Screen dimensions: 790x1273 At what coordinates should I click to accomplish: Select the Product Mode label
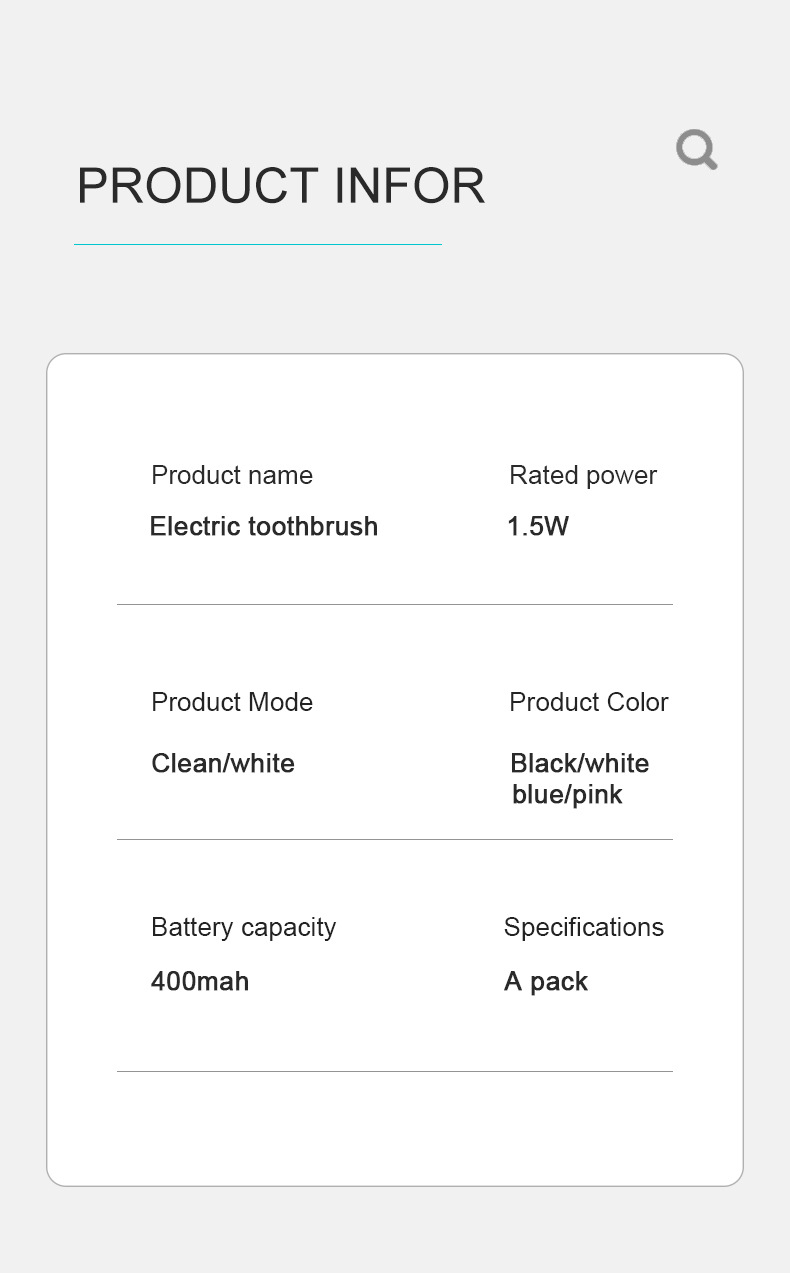click(x=232, y=702)
